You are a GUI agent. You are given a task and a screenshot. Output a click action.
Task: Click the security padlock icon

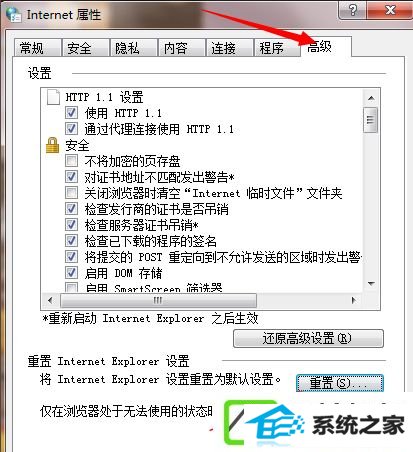coord(52,145)
